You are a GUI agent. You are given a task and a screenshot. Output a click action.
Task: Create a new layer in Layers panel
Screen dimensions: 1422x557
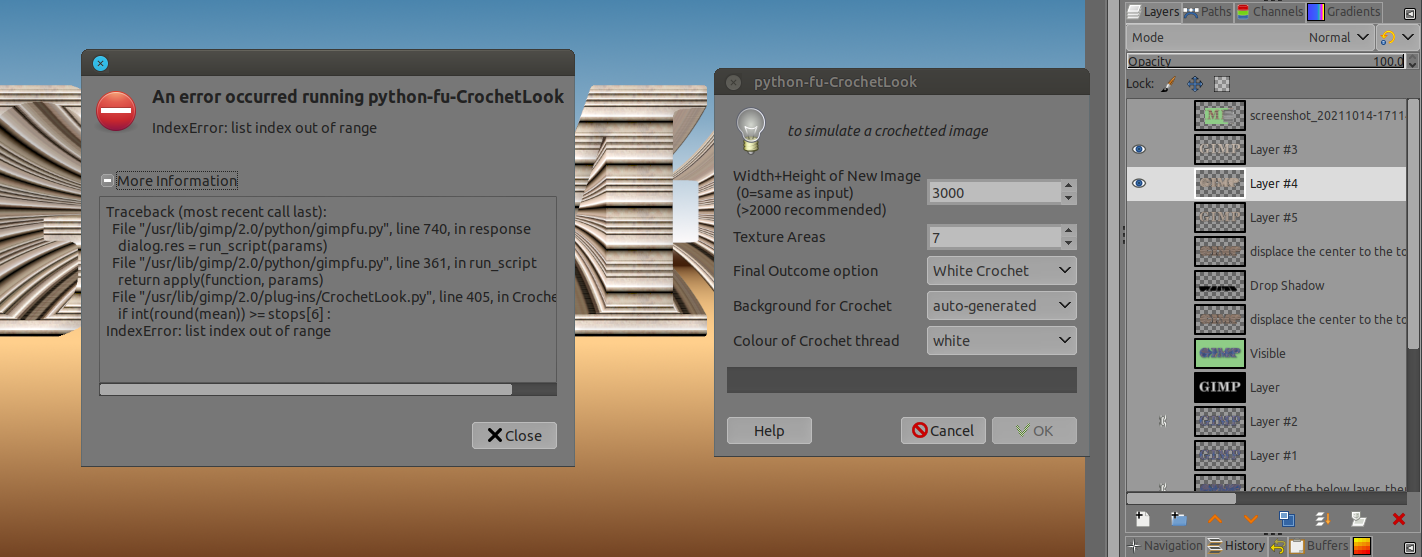1142,519
